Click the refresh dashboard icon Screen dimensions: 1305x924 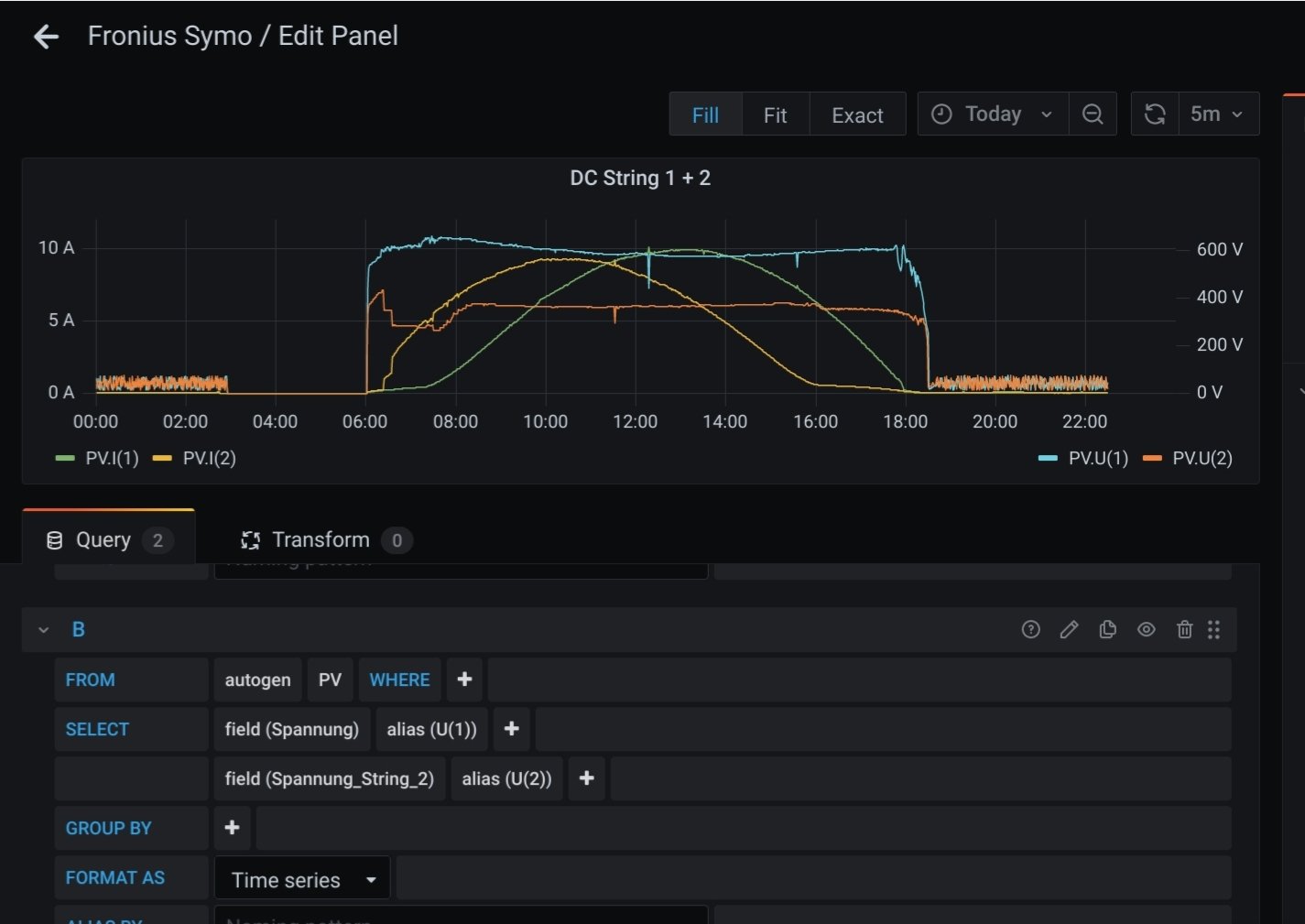click(x=1155, y=114)
